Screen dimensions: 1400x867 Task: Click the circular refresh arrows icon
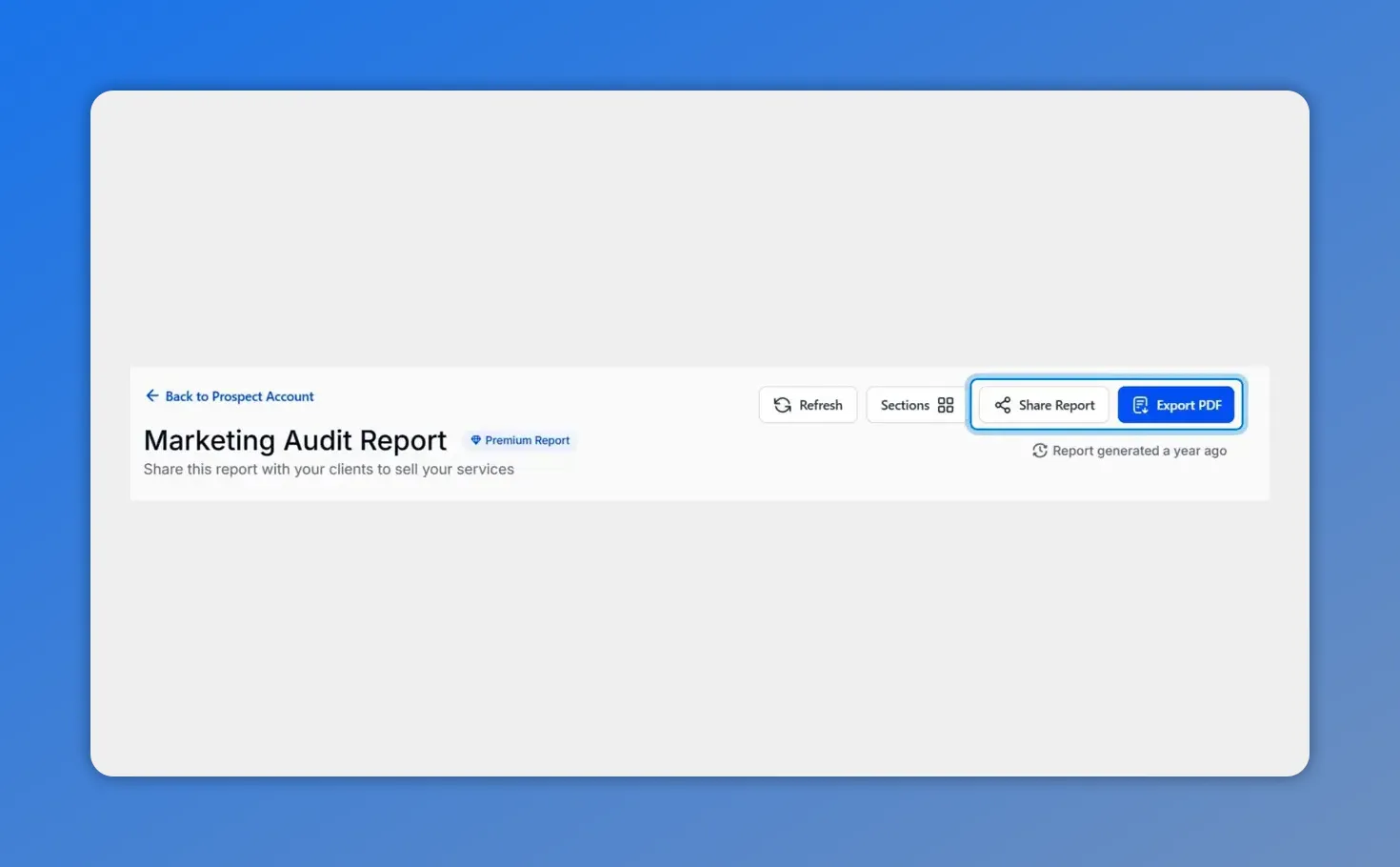781,404
